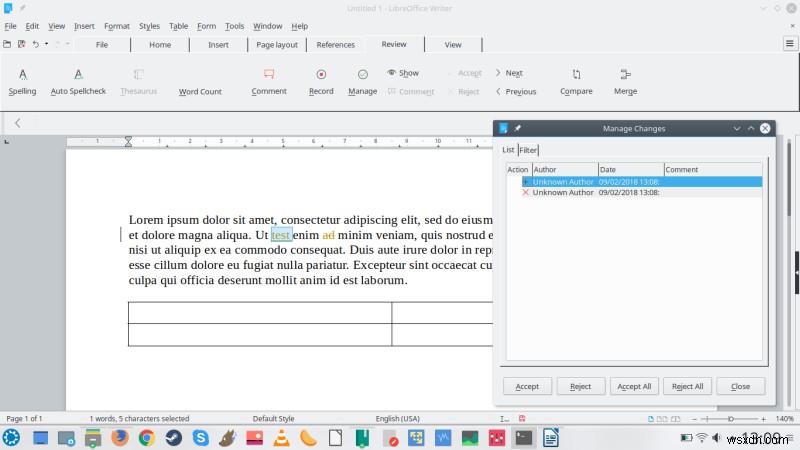The width and height of the screenshot is (800, 450).
Task: Click Page 1 of 1 in status bar
Action: tap(24, 418)
